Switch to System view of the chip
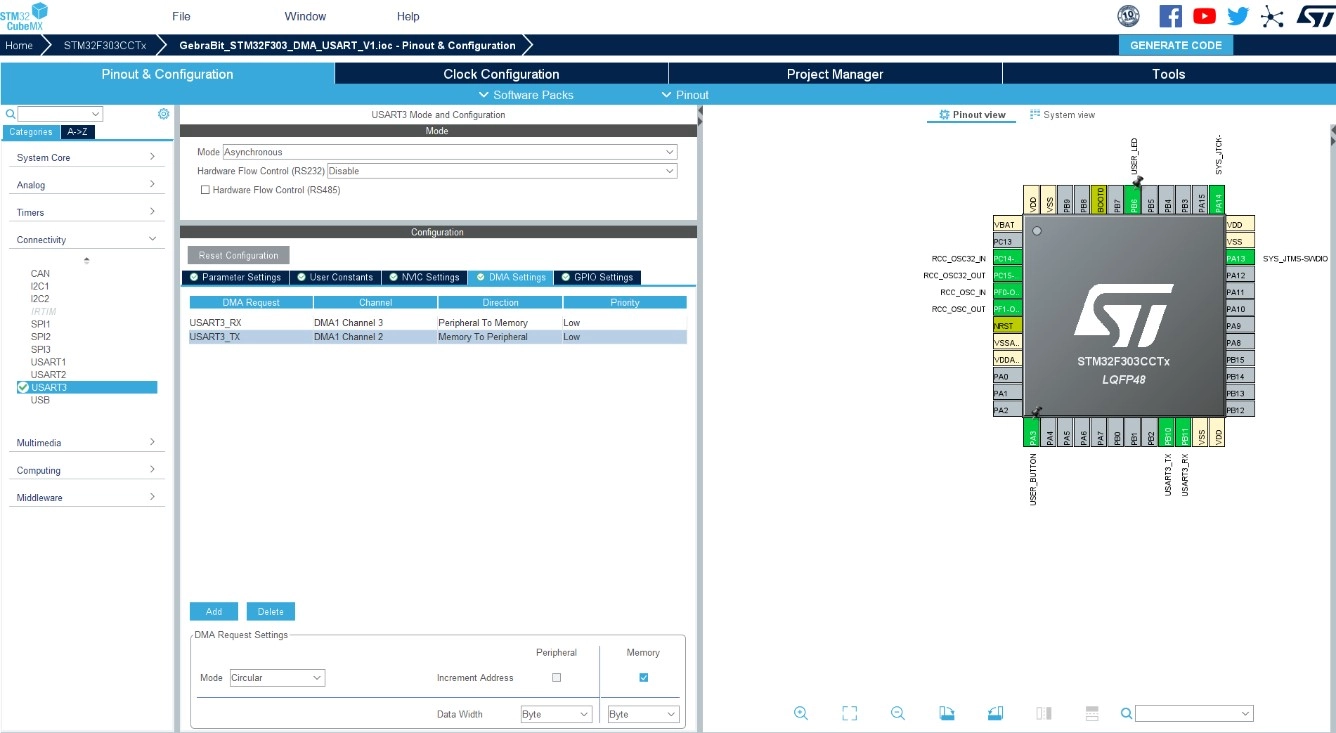The width and height of the screenshot is (1336, 733). tap(1062, 115)
